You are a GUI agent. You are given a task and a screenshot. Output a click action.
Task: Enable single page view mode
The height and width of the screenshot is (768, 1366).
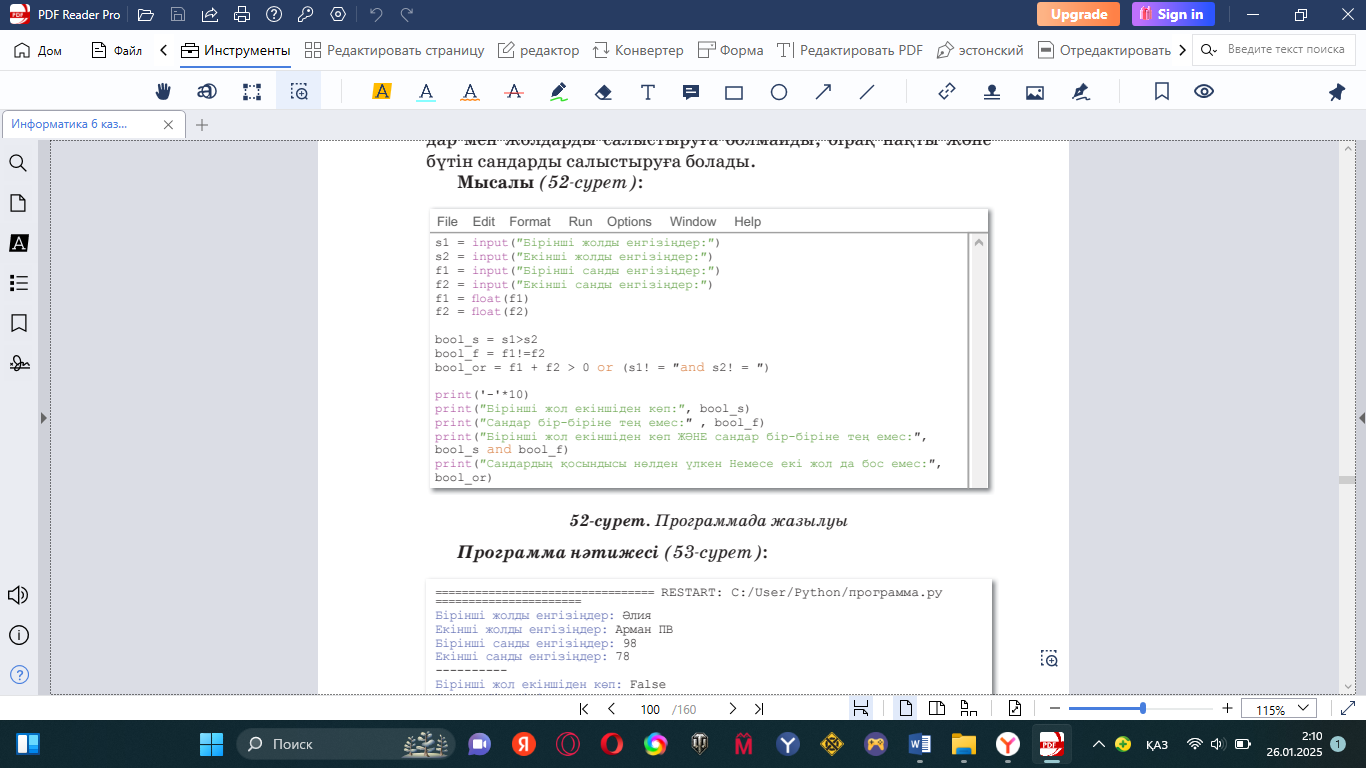[x=905, y=708]
